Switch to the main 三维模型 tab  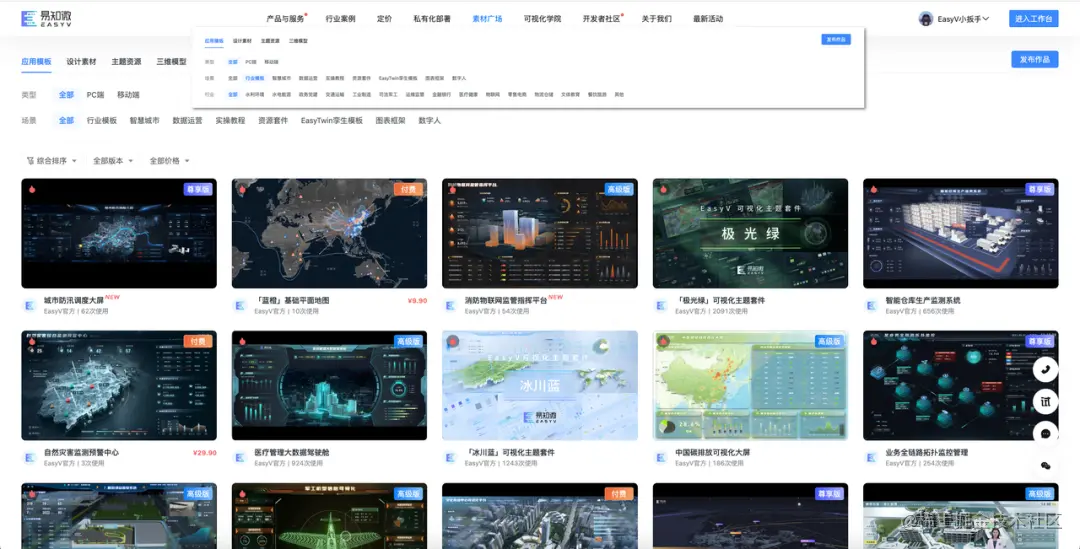[172, 61]
